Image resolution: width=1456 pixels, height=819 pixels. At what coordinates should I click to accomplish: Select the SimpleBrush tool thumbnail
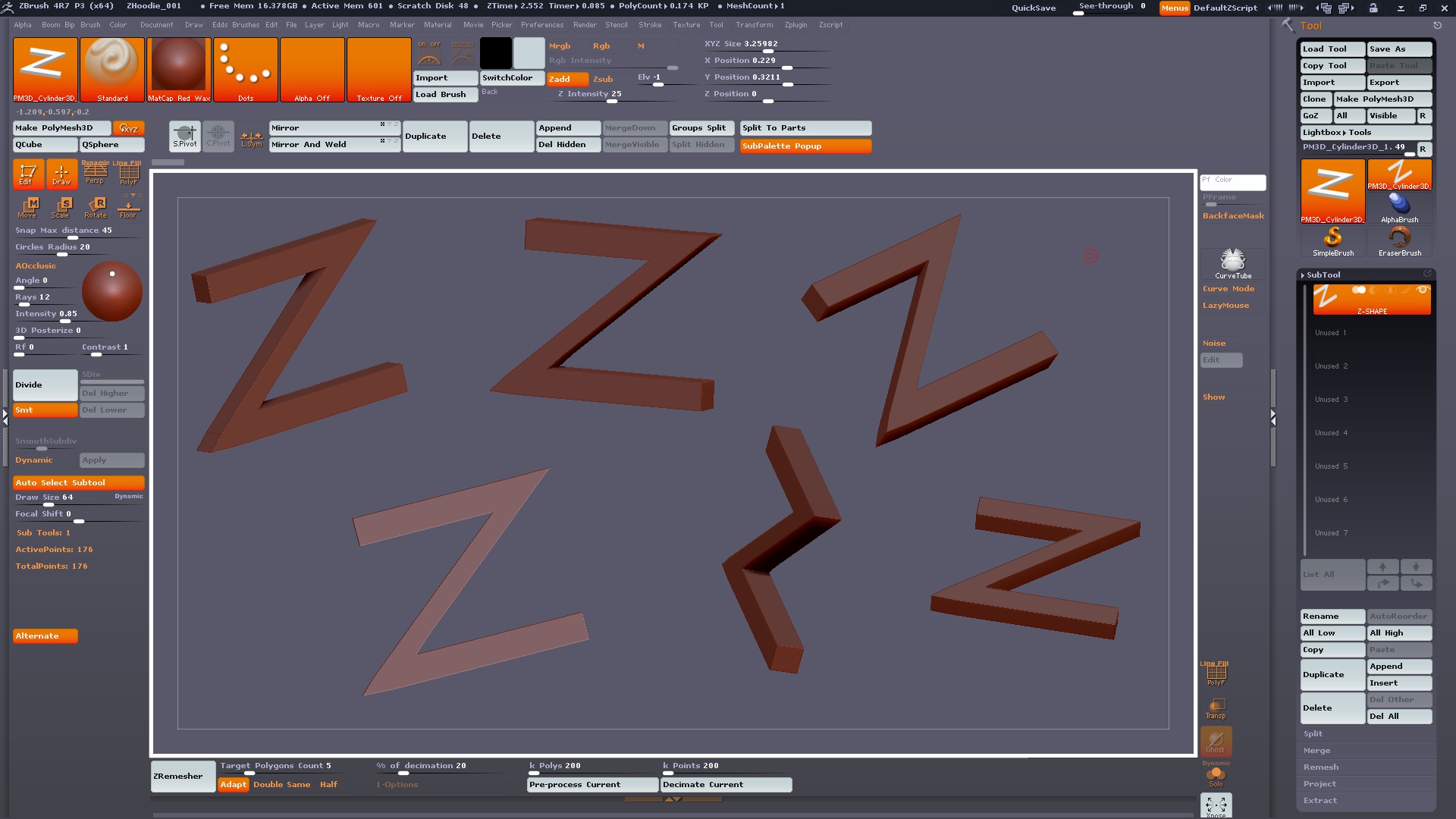pyautogui.click(x=1332, y=241)
